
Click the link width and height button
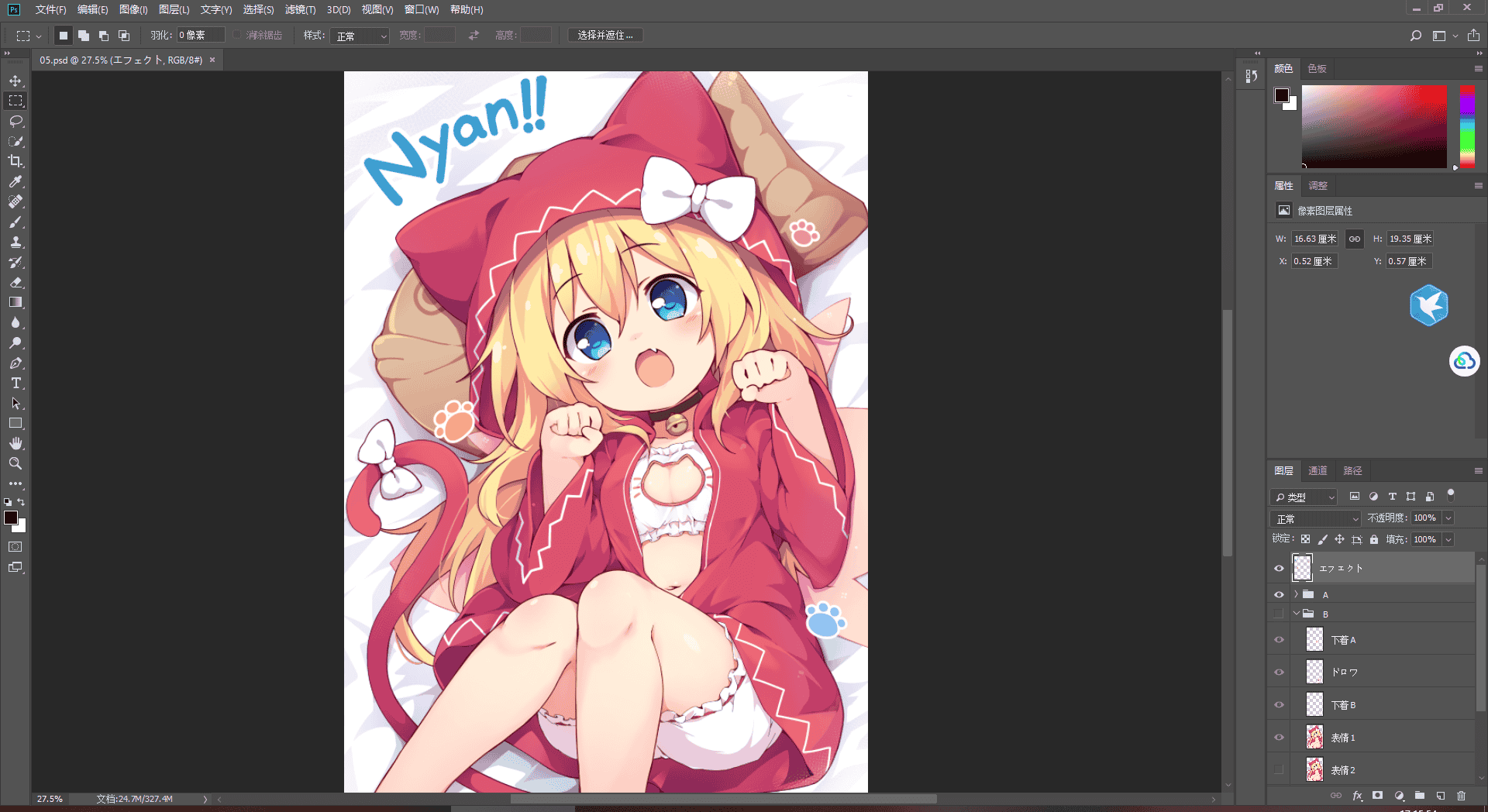pos(1354,239)
